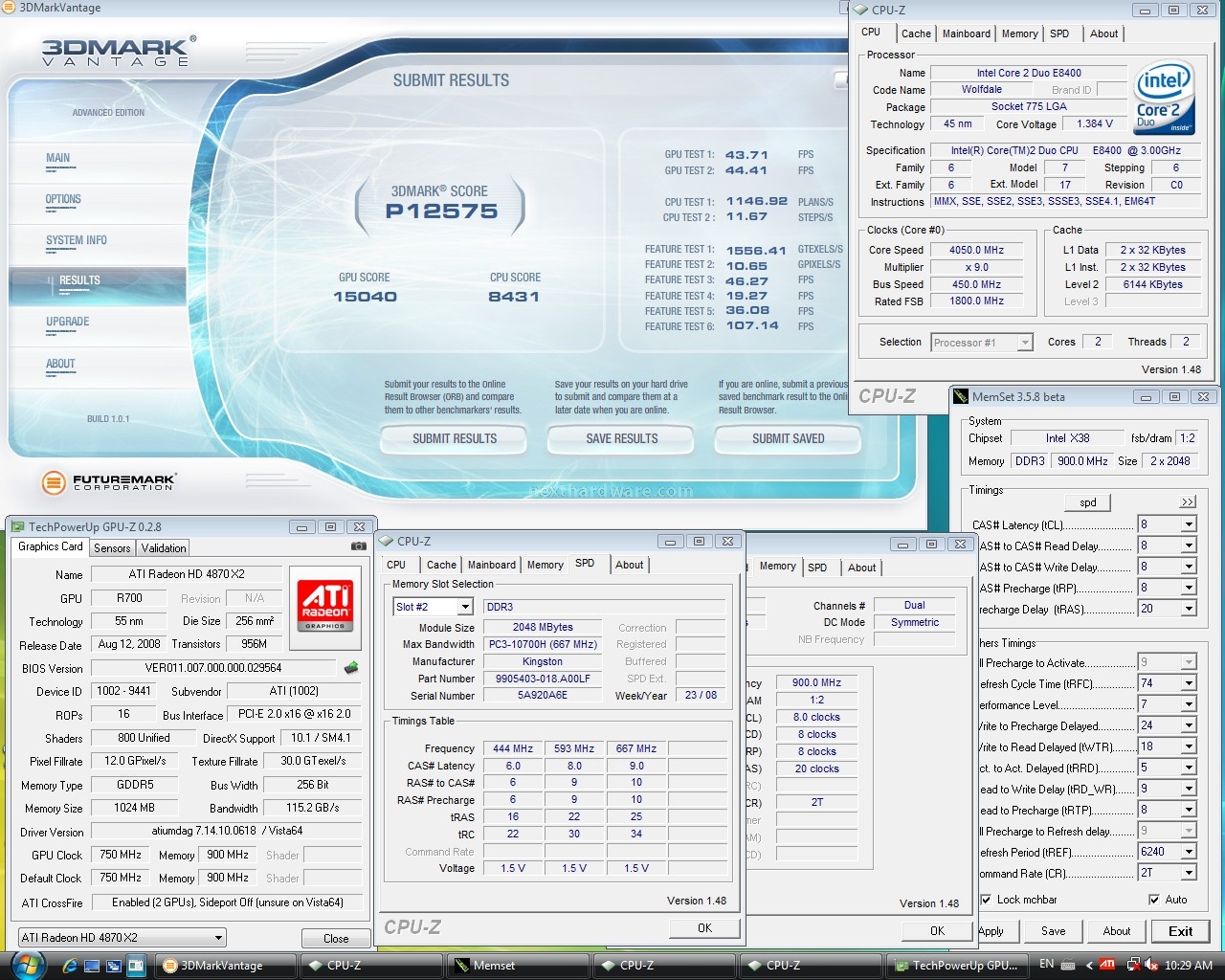Click the CPU-Z SPD window title icon
This screenshot has width=1225, height=980.
(388, 541)
